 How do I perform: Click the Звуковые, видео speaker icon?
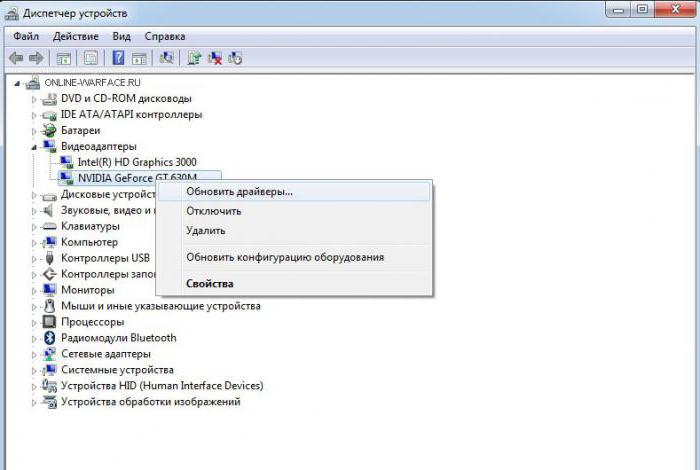(x=48, y=210)
